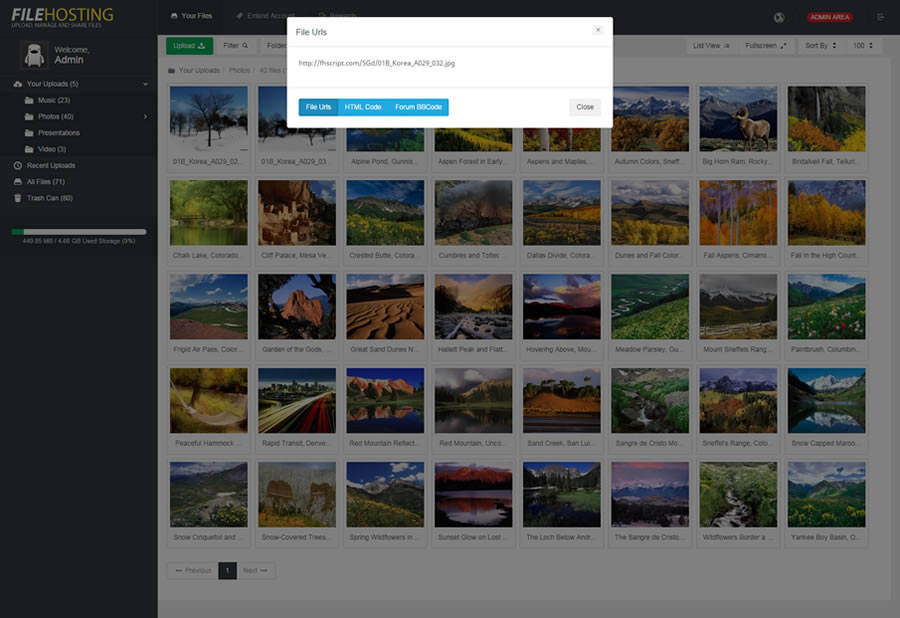The height and width of the screenshot is (618, 900).
Task: Select the File Urls tab
Action: click(x=318, y=107)
